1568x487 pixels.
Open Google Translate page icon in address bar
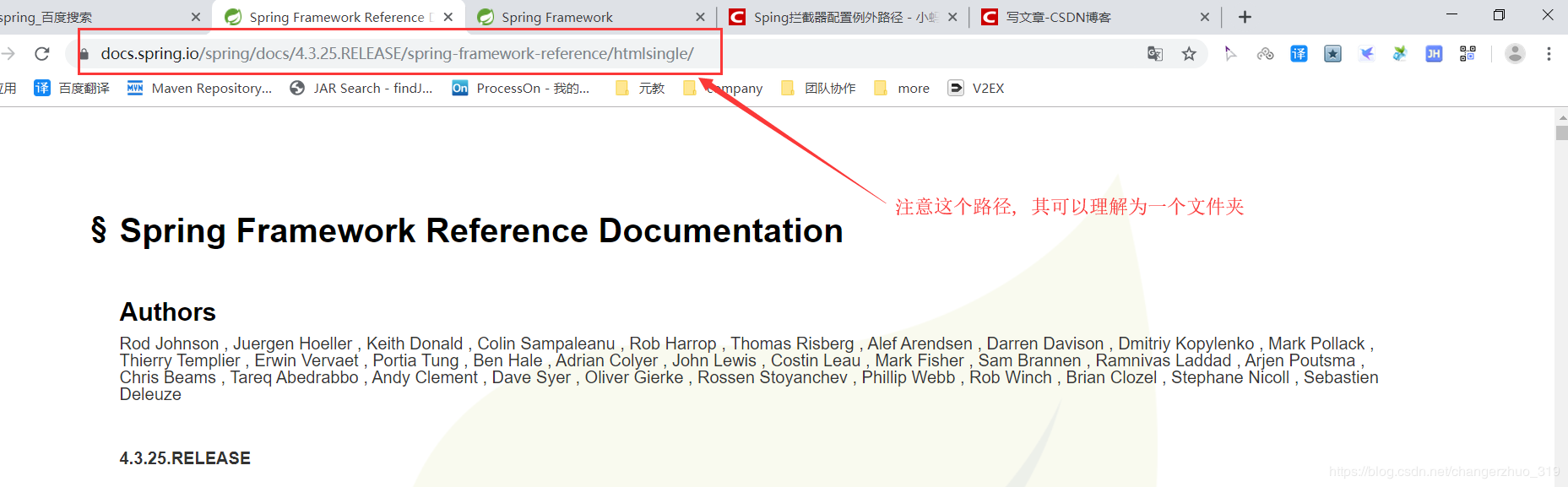[1155, 54]
